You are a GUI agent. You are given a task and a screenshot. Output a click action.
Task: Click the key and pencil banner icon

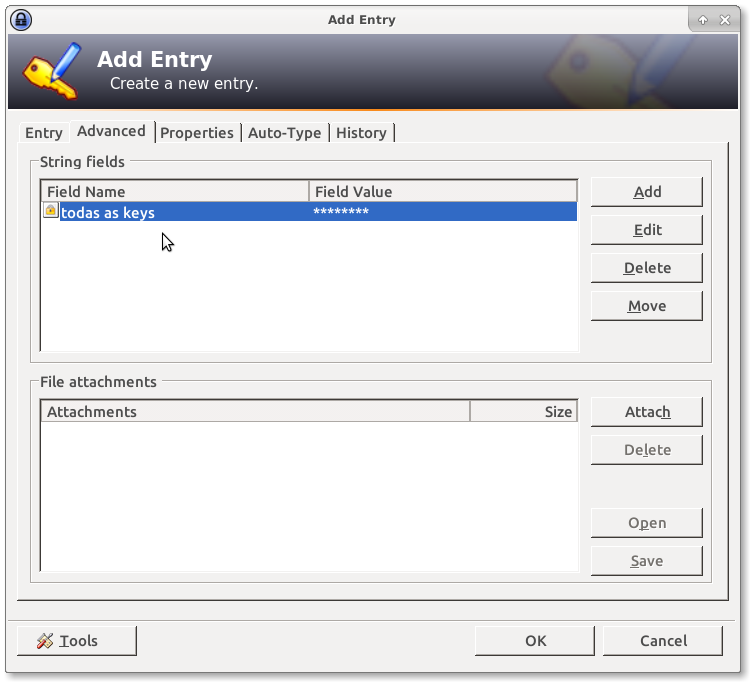[52, 71]
